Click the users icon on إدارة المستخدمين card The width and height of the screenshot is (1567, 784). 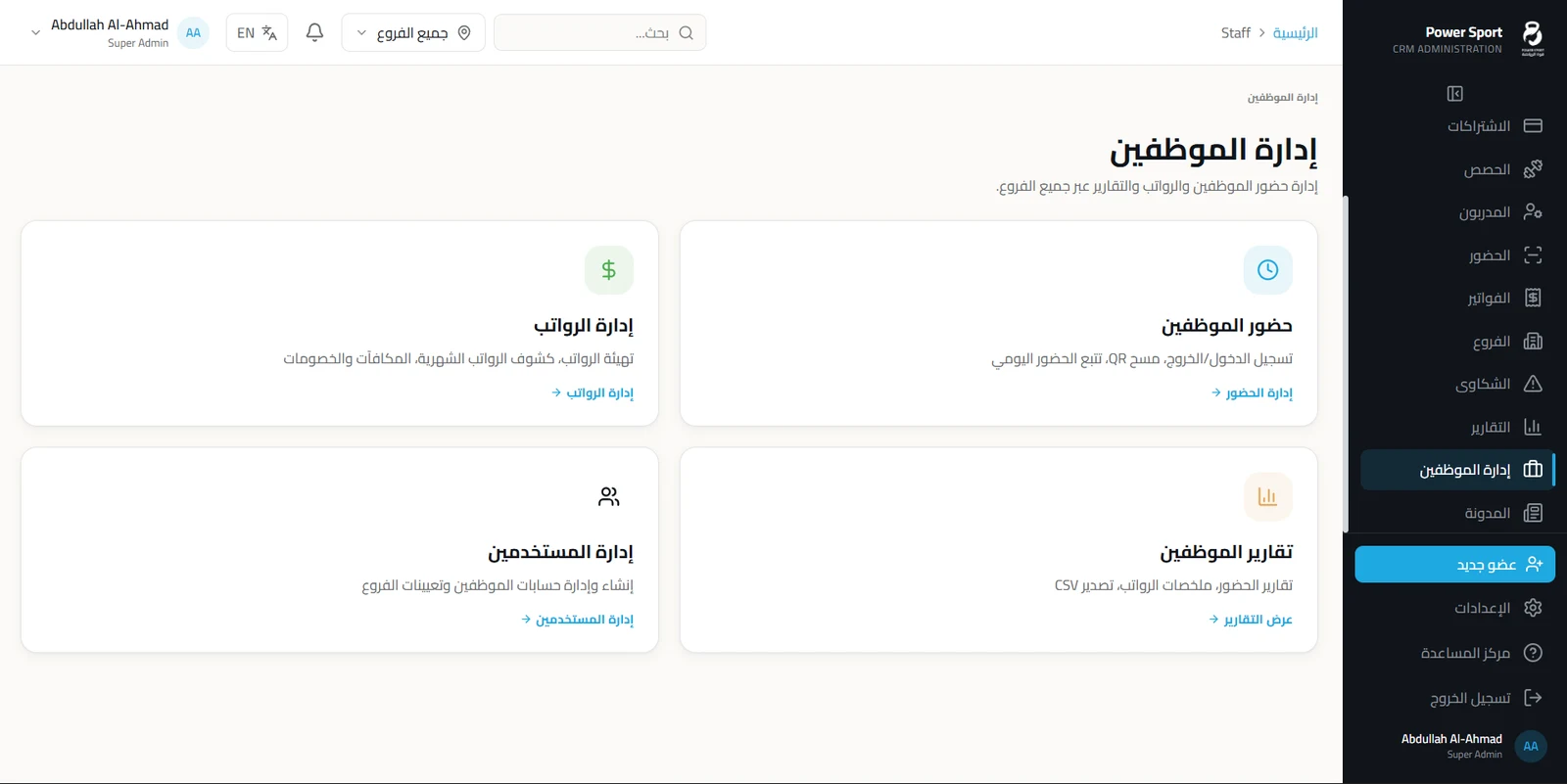point(609,496)
